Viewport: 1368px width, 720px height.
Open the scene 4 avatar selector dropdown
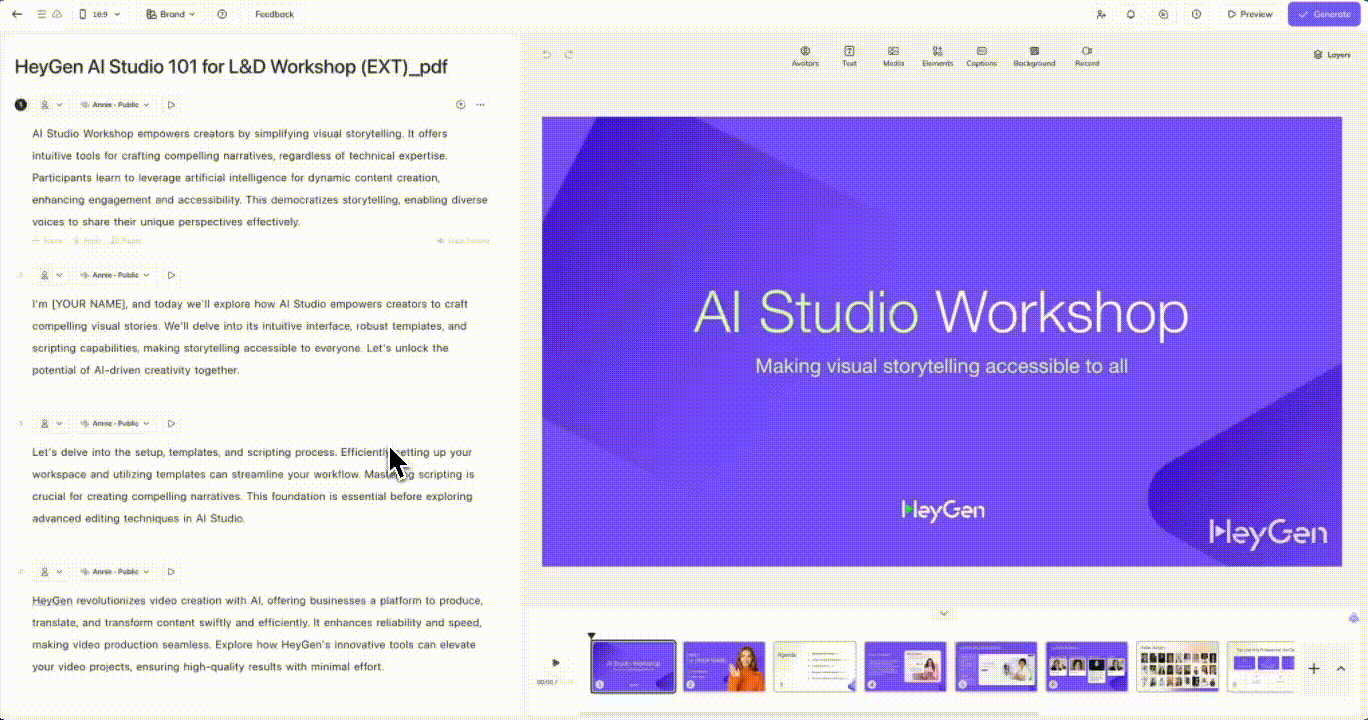pos(51,572)
